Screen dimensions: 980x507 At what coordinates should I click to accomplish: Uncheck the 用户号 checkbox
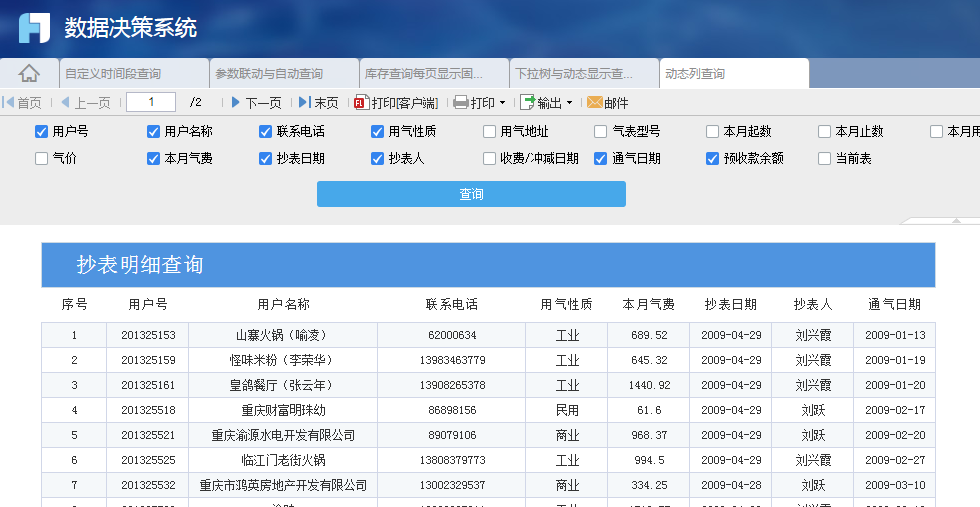click(41, 131)
